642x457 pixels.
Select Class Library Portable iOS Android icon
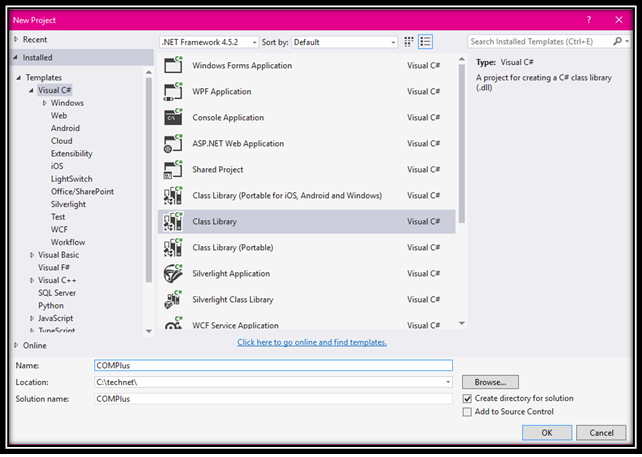[173, 195]
